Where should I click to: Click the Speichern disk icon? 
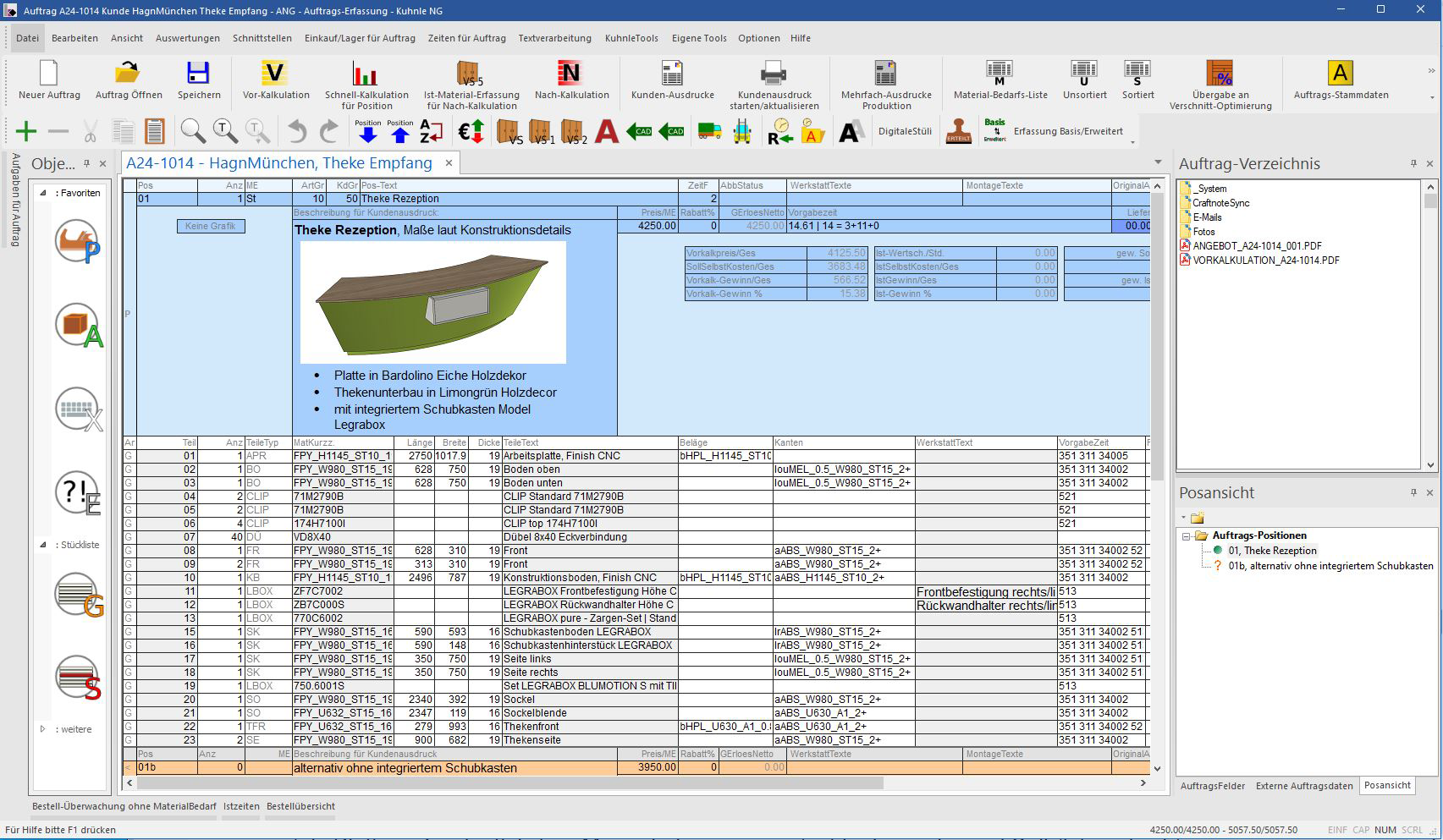coord(199,74)
